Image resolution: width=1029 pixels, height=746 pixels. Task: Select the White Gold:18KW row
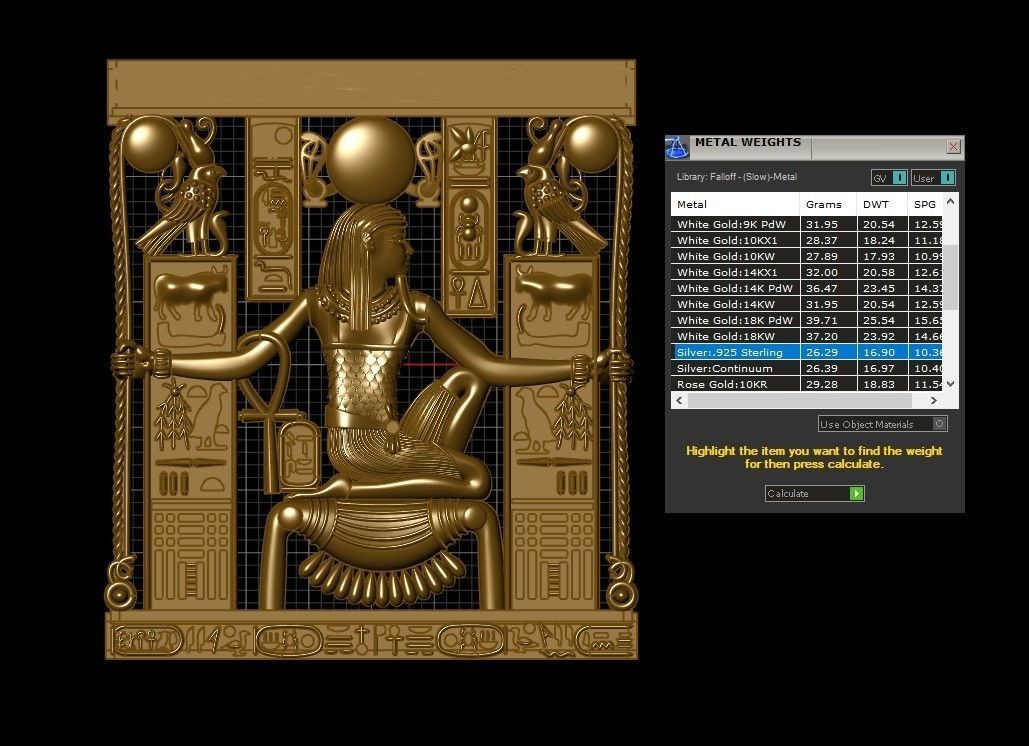807,336
